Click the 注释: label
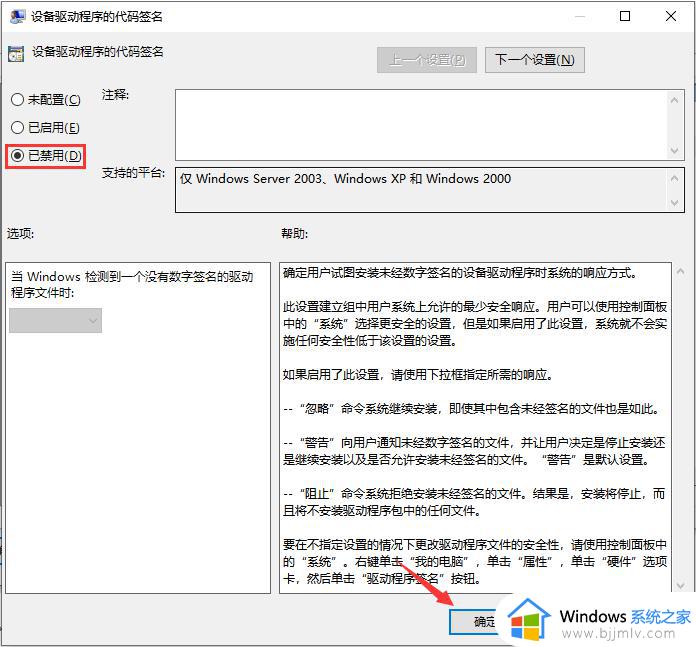 (115, 95)
